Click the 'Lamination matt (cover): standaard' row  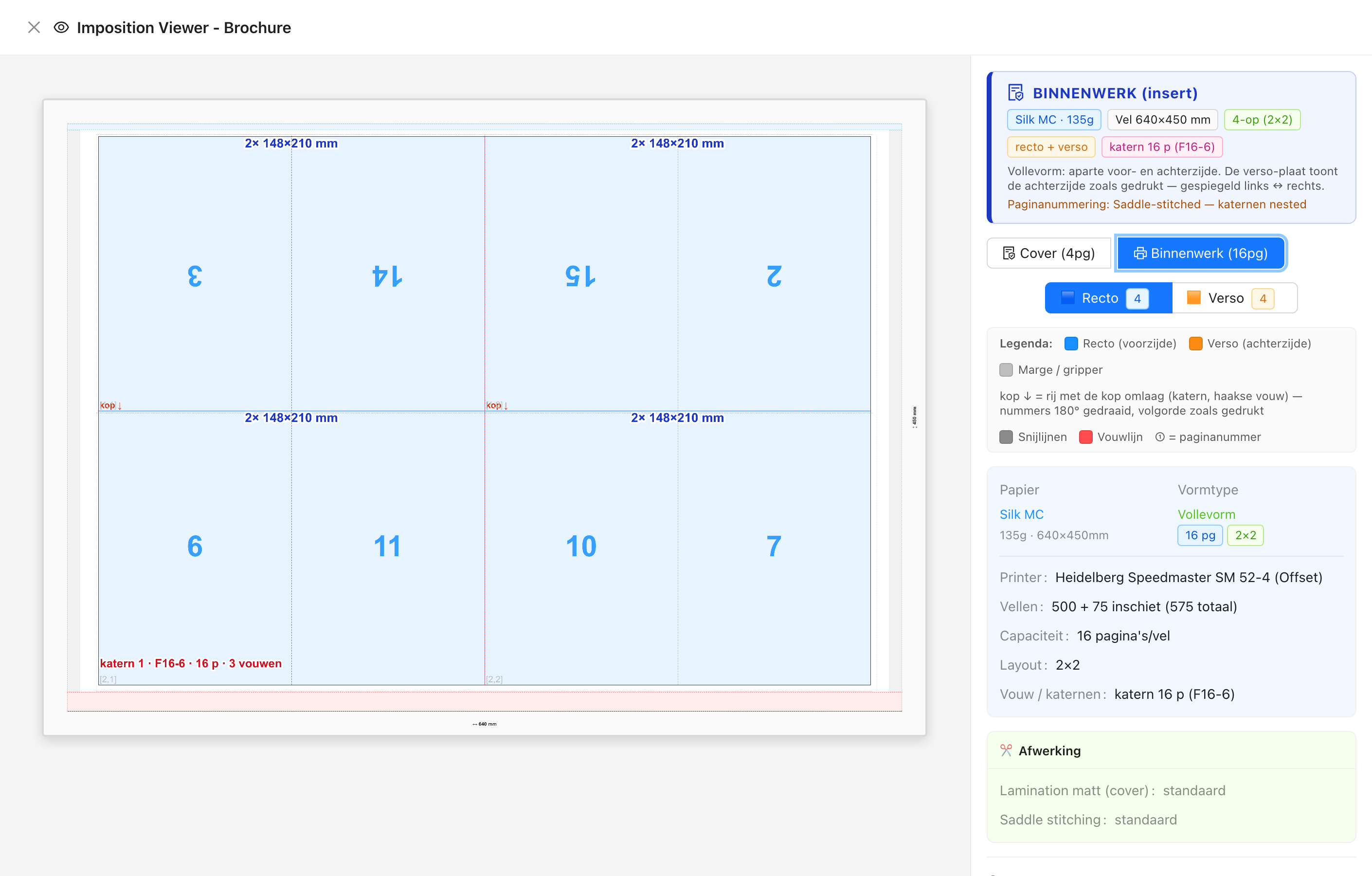(1113, 790)
